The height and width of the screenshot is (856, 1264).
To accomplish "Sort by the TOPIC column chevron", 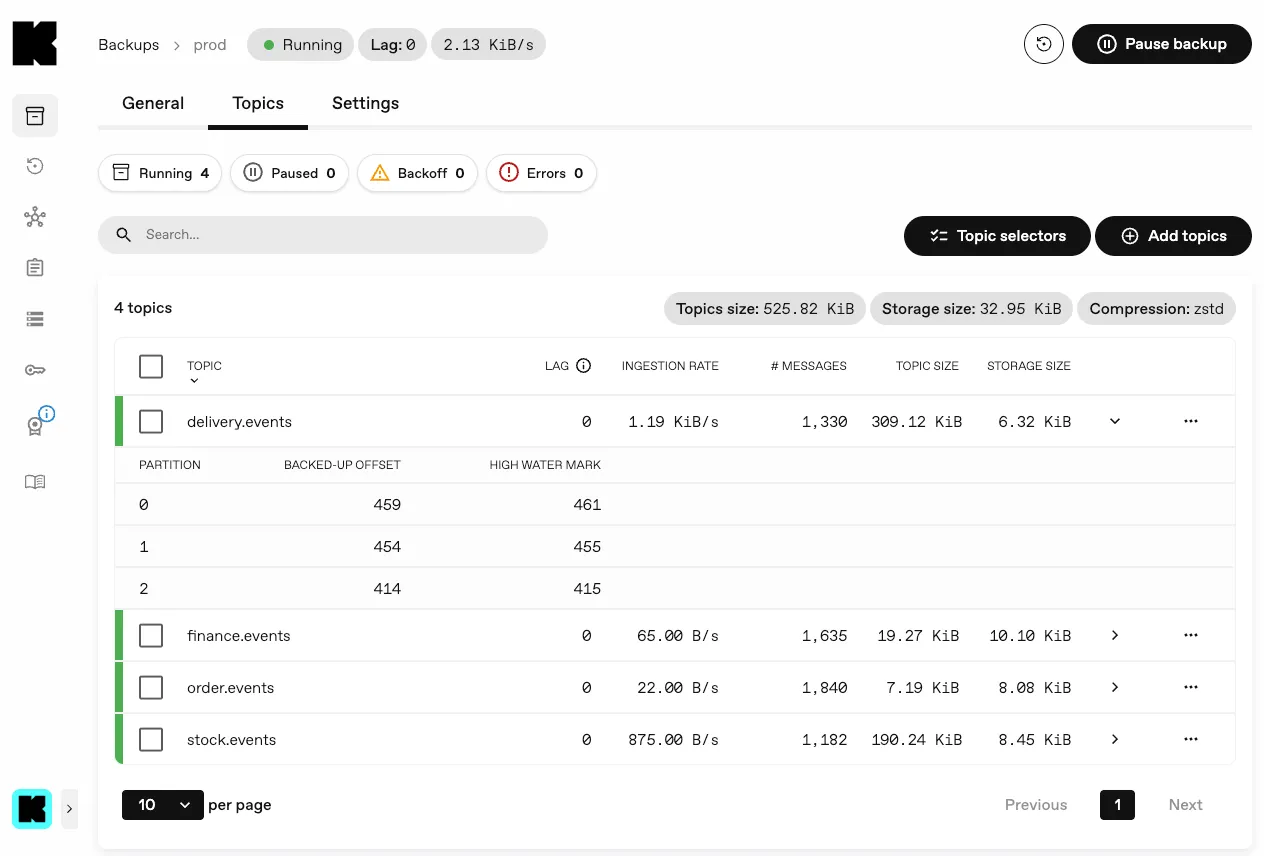I will [x=194, y=381].
